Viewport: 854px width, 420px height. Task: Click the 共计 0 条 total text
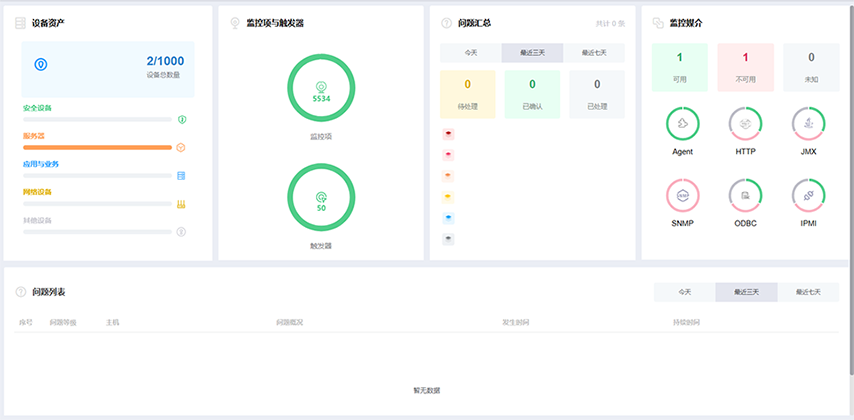point(611,23)
